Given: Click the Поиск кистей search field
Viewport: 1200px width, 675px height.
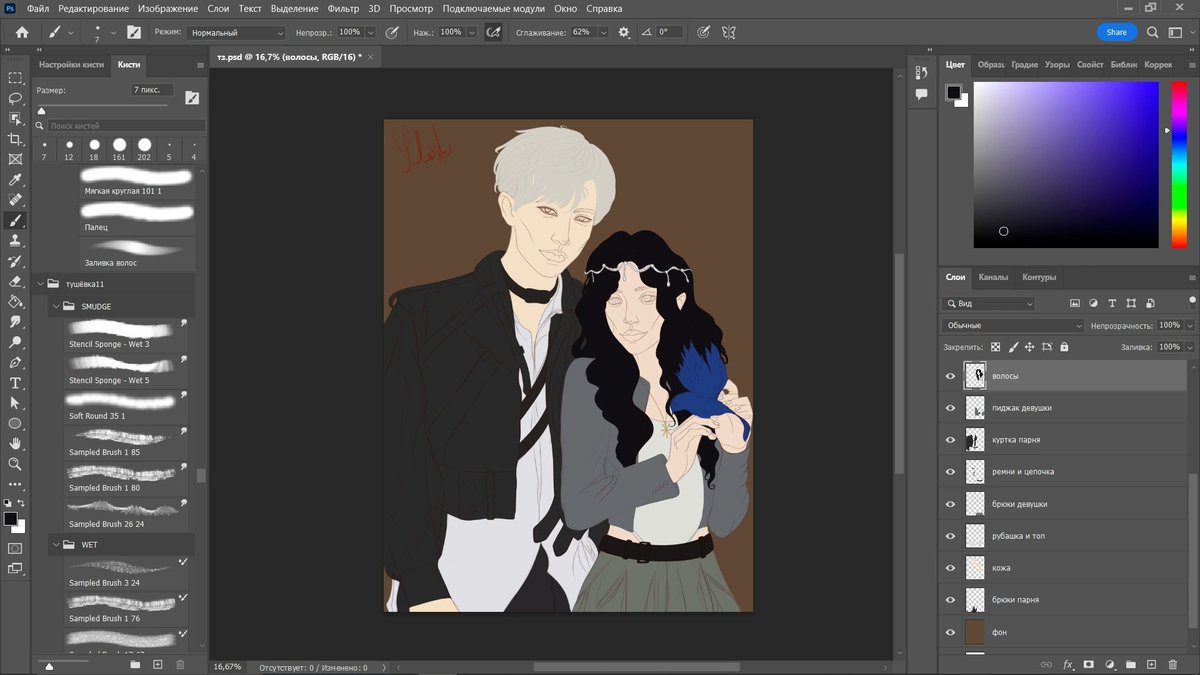Looking at the screenshot, I should 127,126.
